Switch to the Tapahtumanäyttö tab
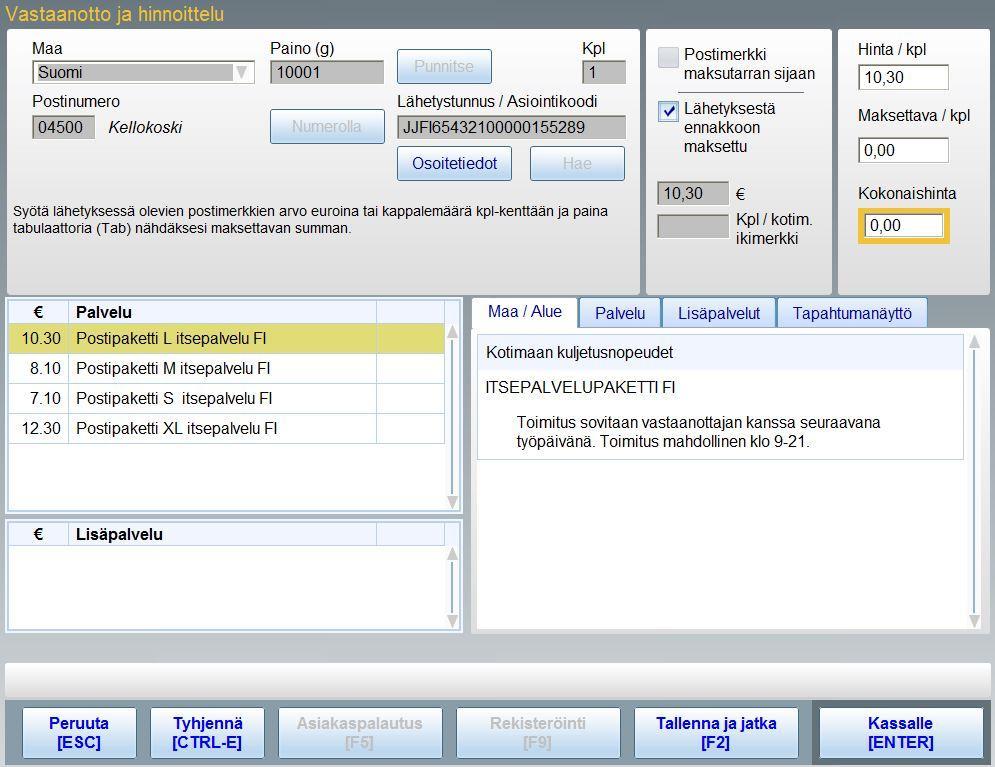995x767 pixels. [x=852, y=313]
